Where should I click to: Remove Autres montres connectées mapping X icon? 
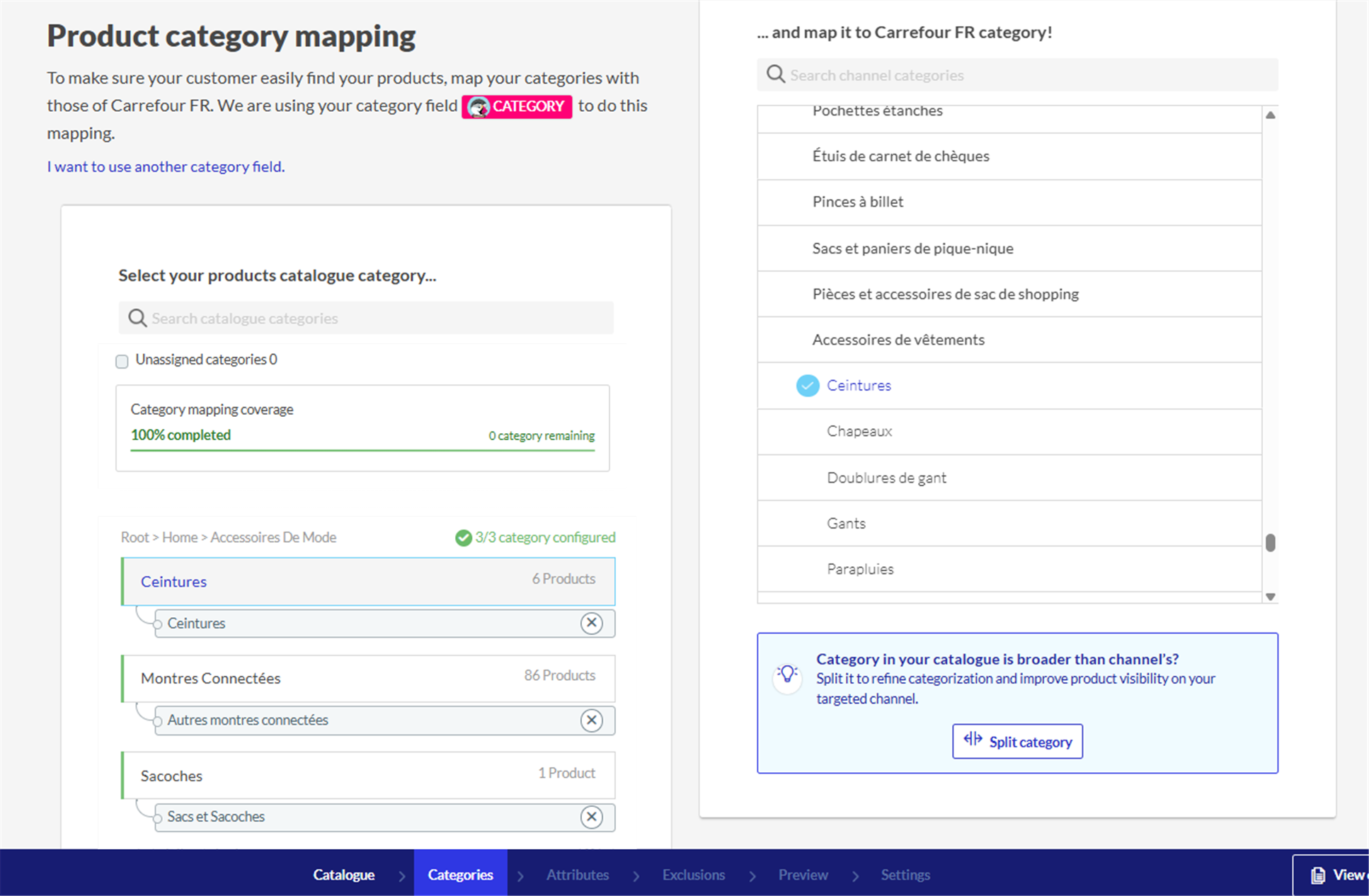pos(591,720)
